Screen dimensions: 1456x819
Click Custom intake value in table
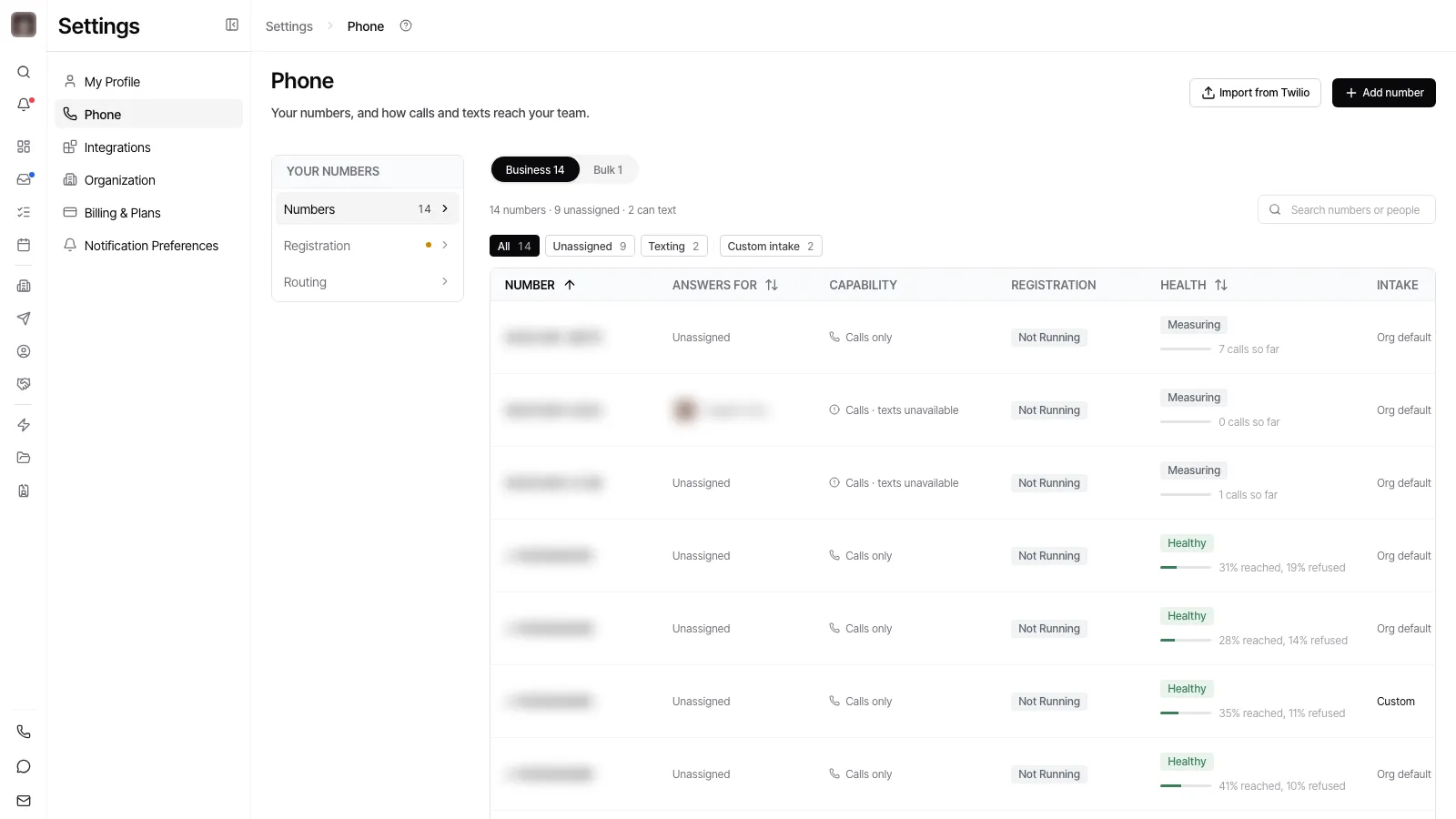pos(1396,702)
